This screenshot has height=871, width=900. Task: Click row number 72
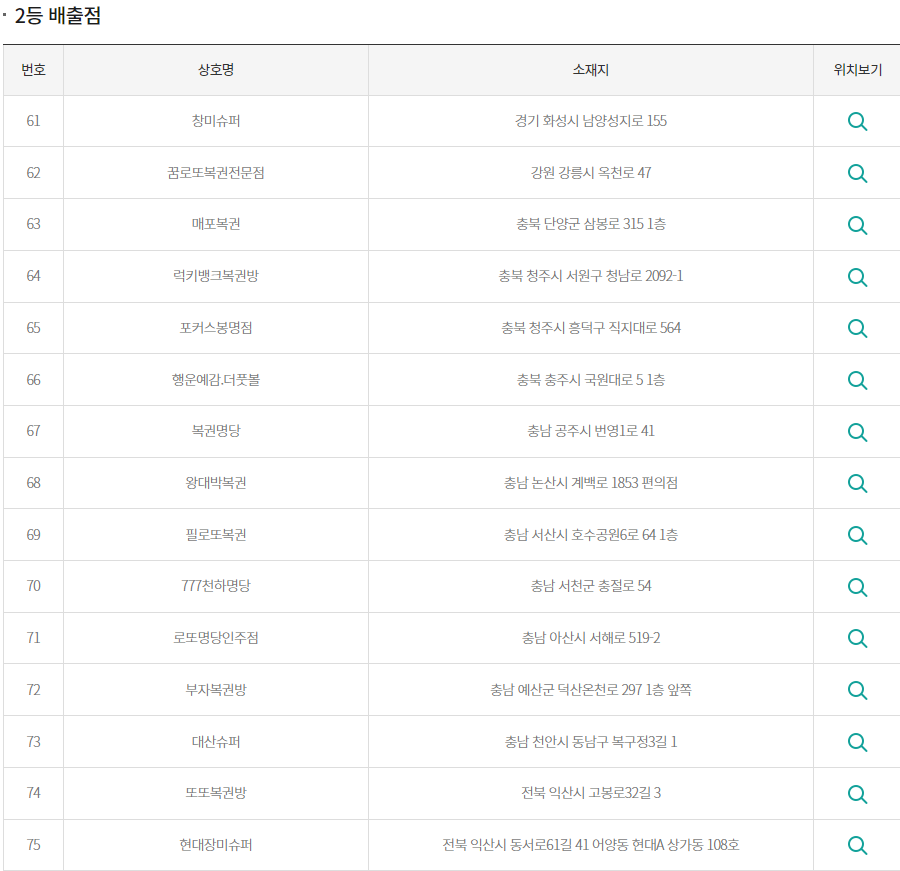tap(33, 689)
